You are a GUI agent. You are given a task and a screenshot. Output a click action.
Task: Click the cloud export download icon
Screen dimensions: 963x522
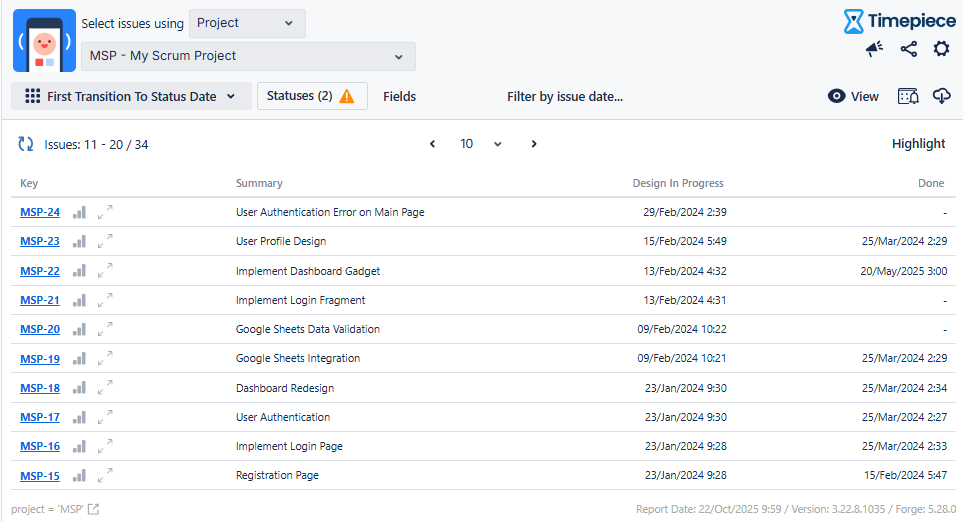pos(942,96)
